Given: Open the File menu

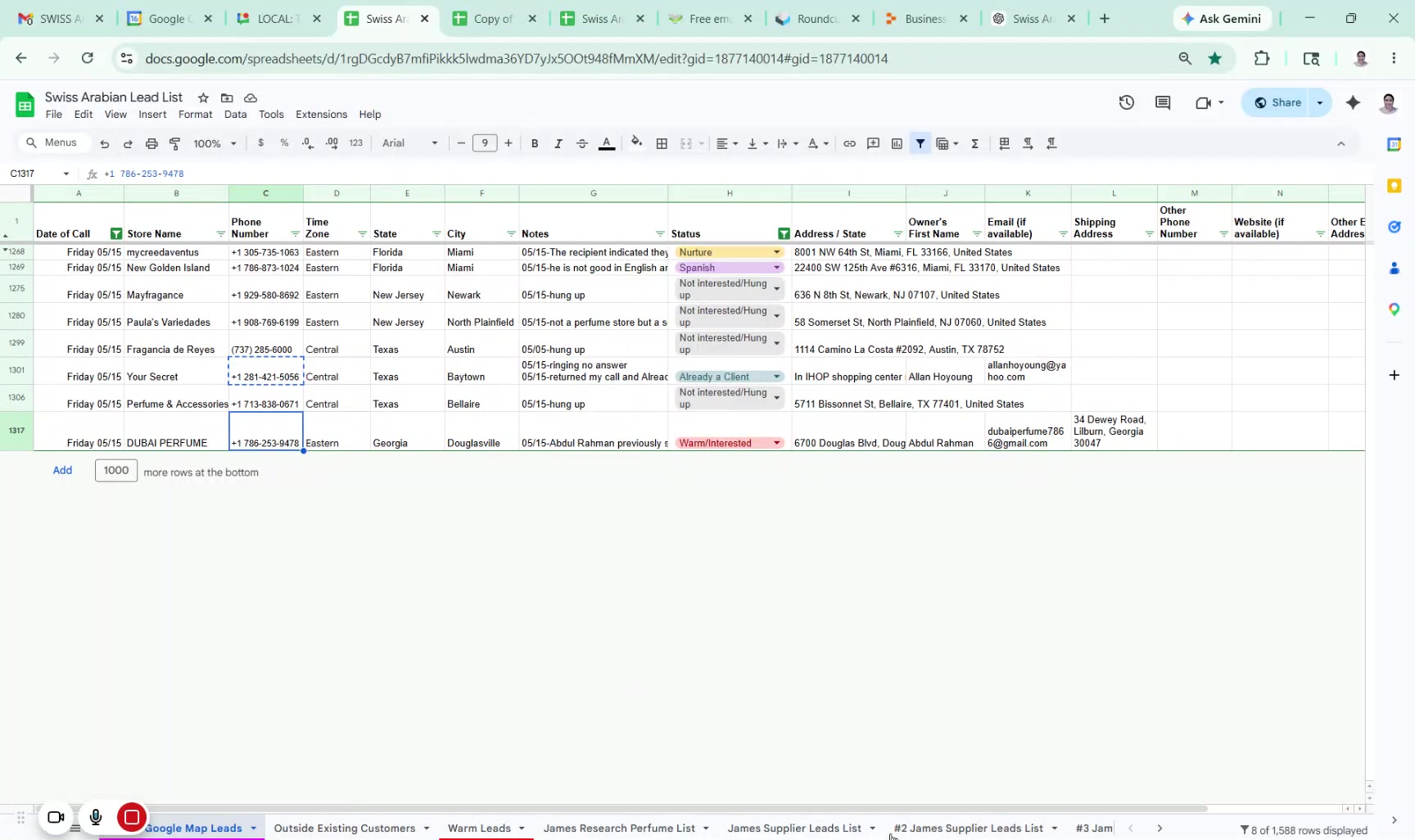Looking at the screenshot, I should click(x=54, y=115).
